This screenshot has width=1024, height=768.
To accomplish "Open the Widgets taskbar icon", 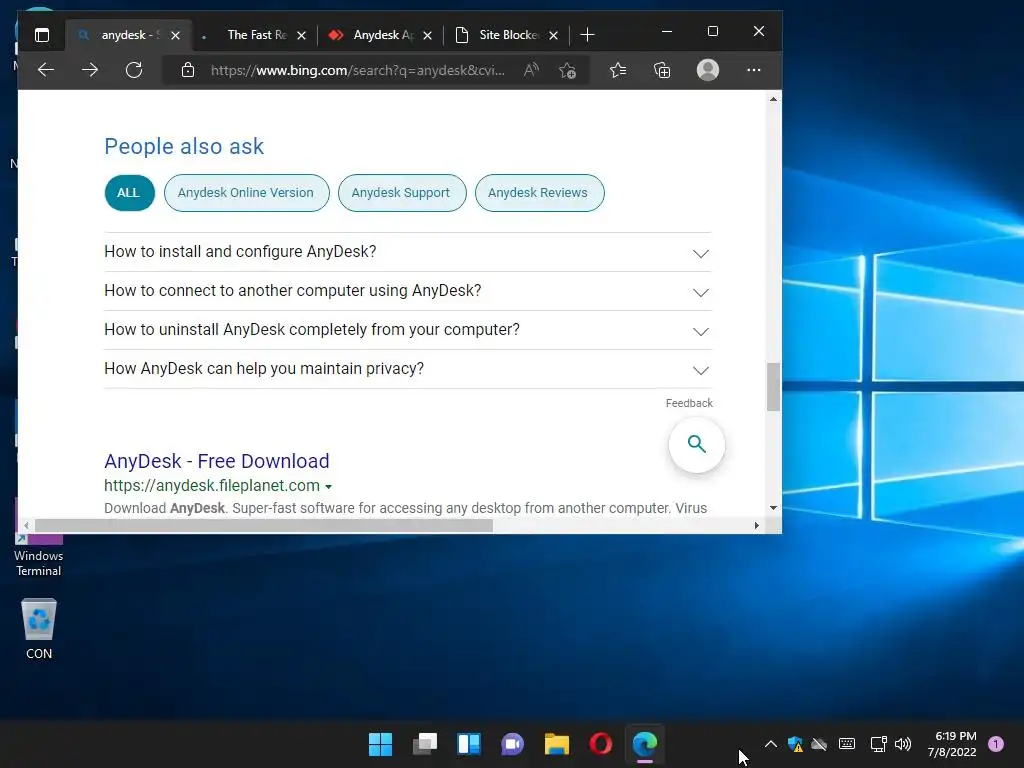I will (x=468, y=743).
